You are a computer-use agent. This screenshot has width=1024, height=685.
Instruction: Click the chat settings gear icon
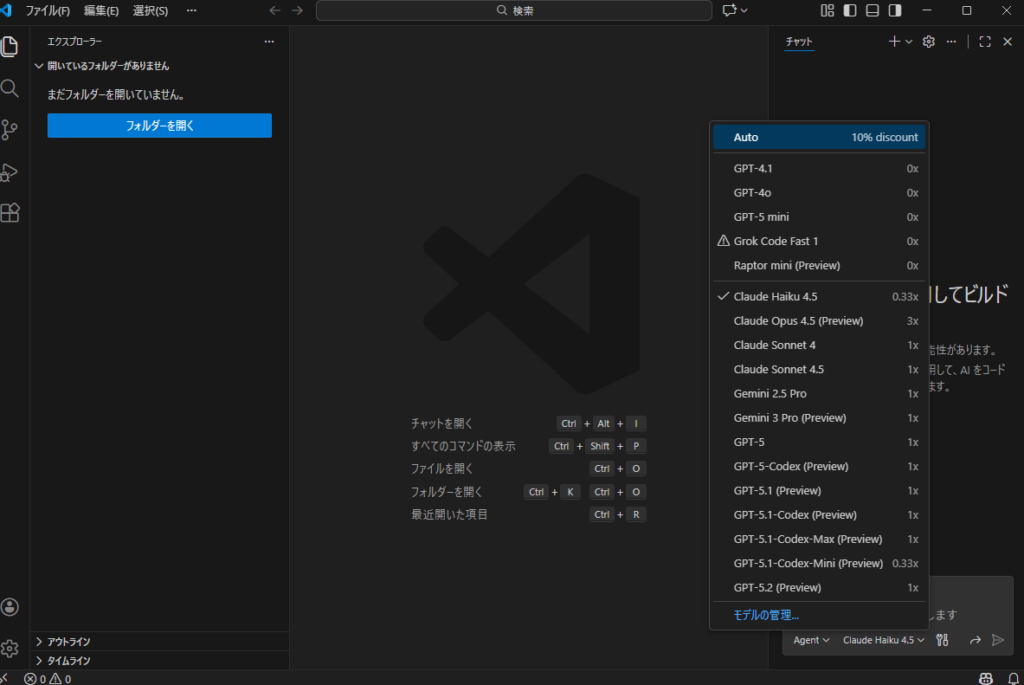tap(928, 41)
